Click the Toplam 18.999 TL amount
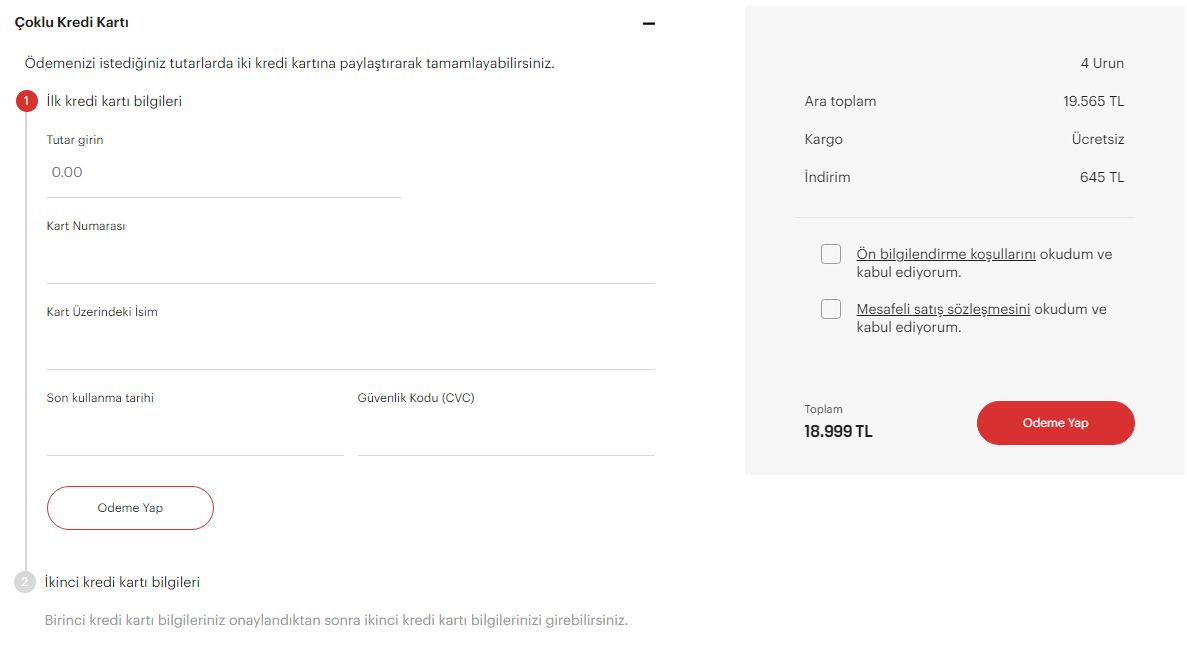 (x=838, y=432)
